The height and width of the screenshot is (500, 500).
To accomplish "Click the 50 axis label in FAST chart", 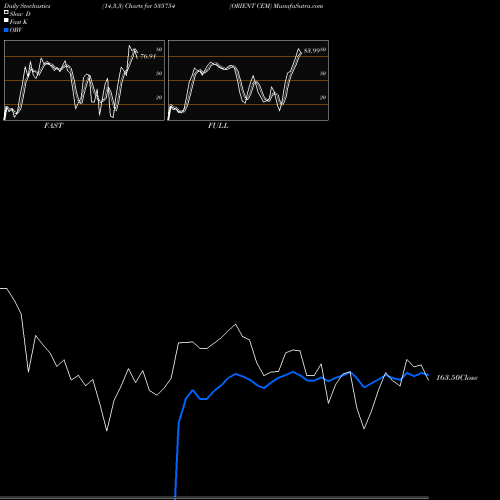I will [x=159, y=73].
